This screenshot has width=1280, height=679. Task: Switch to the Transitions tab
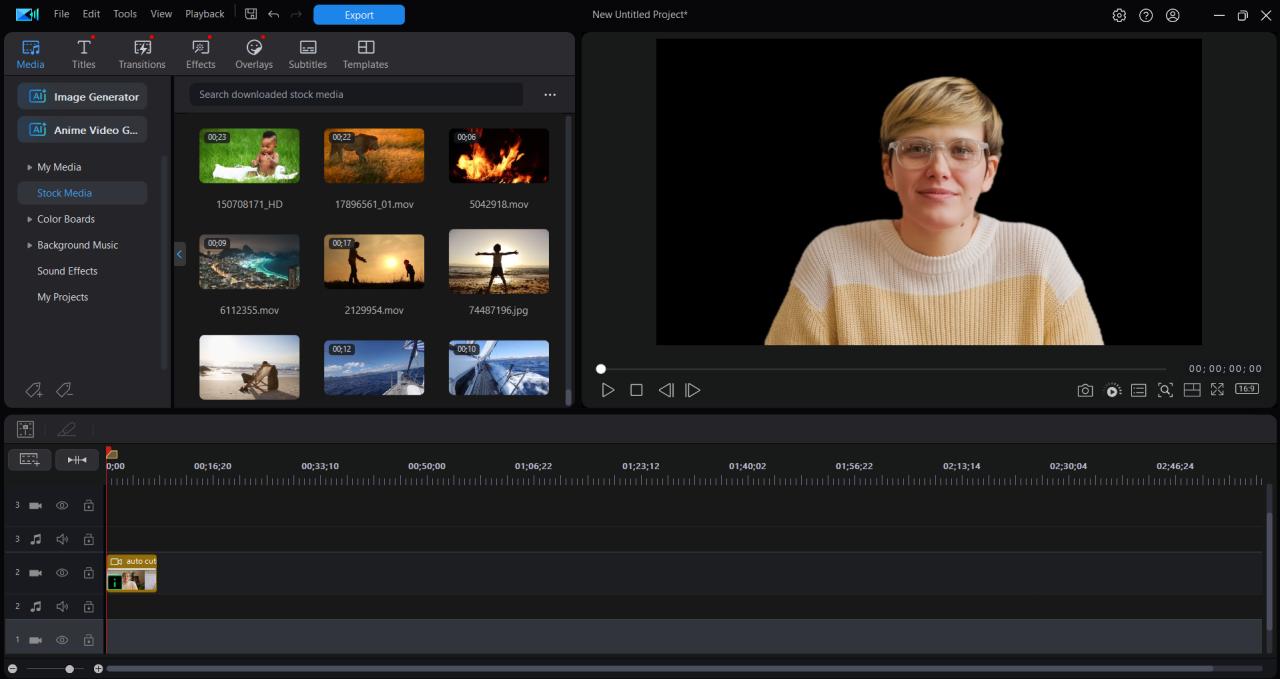[x=142, y=54]
